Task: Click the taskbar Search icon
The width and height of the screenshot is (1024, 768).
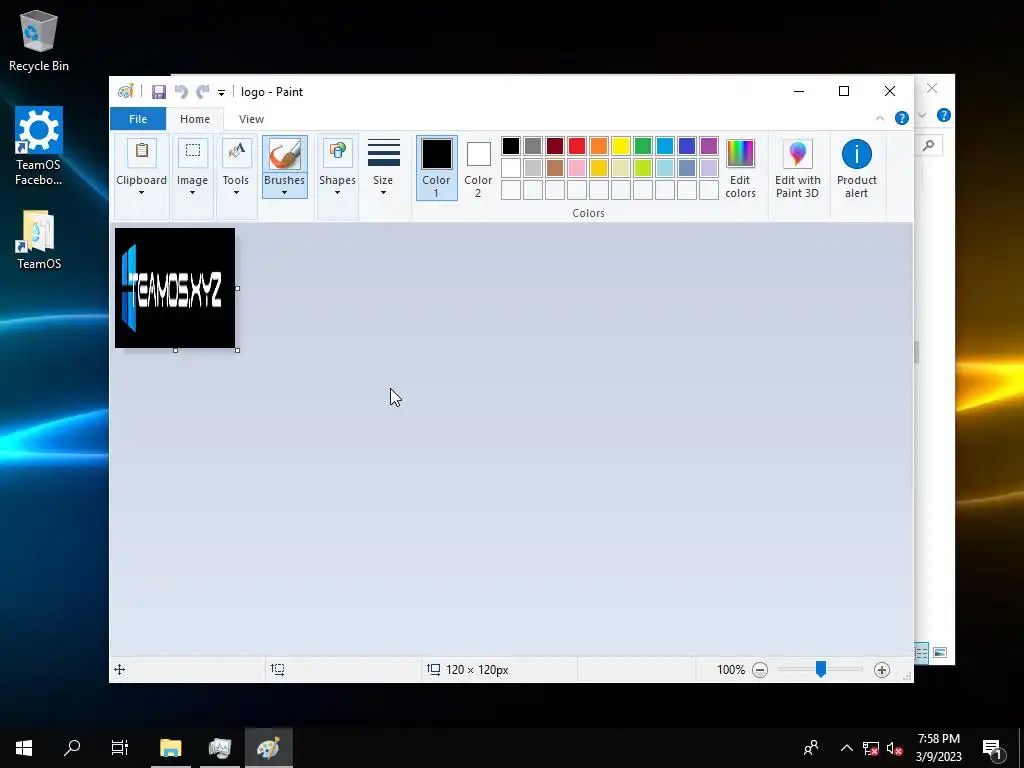Action: point(72,748)
